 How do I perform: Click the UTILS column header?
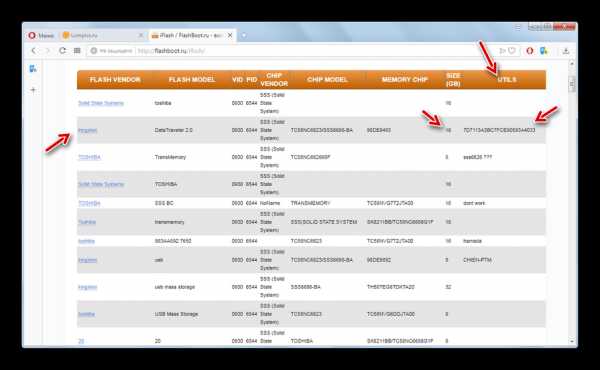507,80
